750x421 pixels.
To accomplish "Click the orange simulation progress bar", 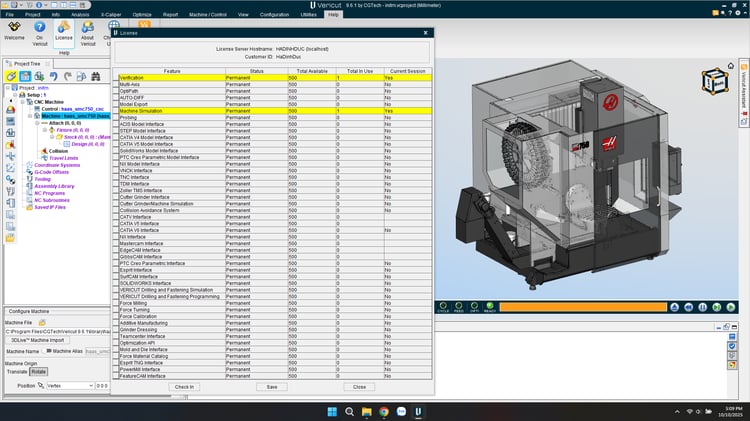I will (x=583, y=307).
